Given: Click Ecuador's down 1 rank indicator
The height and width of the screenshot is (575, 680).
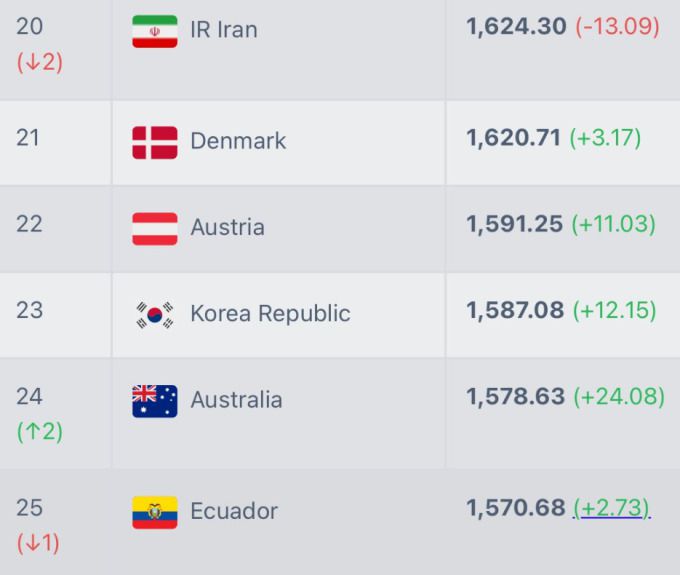Looking at the screenshot, I should [38, 543].
